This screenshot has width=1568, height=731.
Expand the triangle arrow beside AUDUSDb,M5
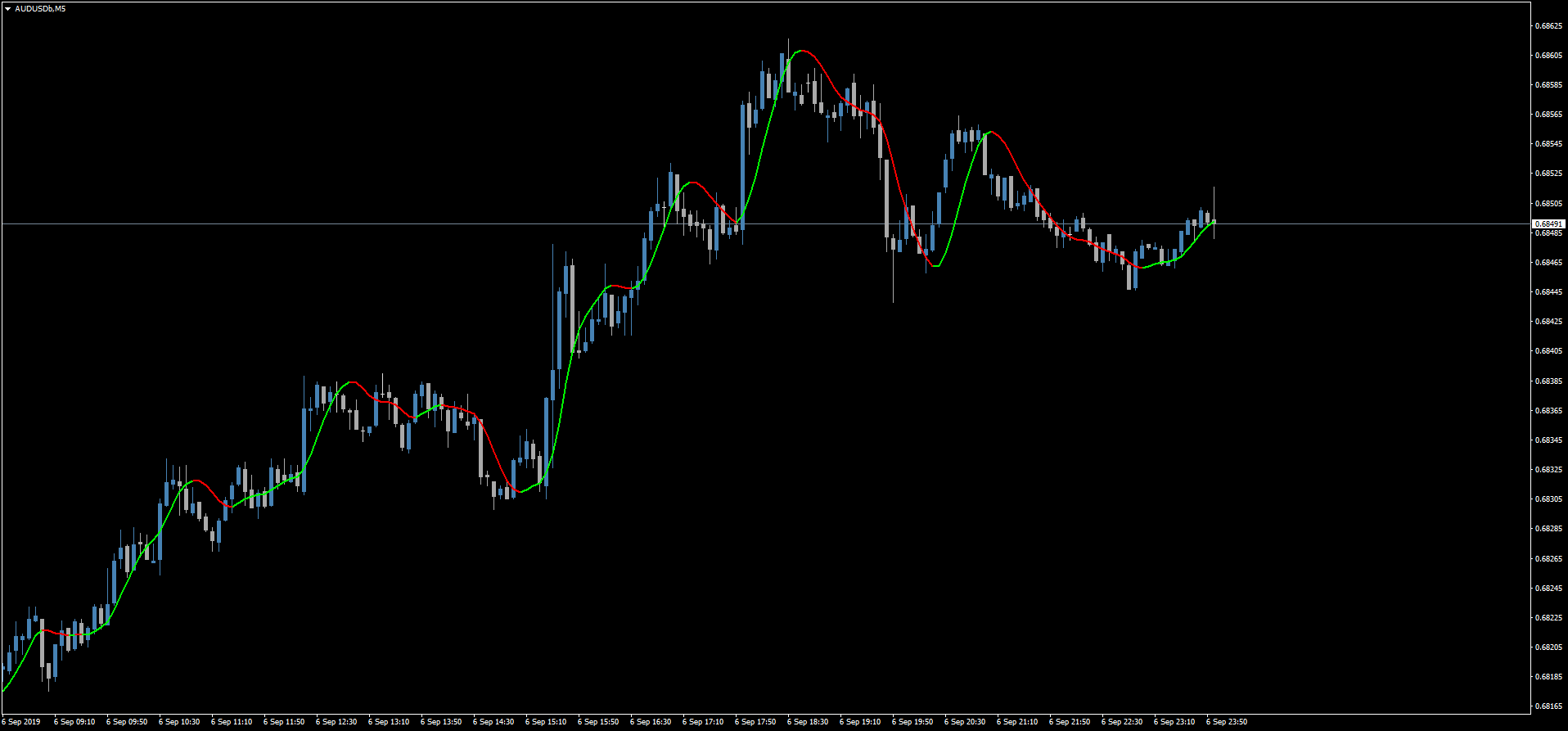pos(7,9)
